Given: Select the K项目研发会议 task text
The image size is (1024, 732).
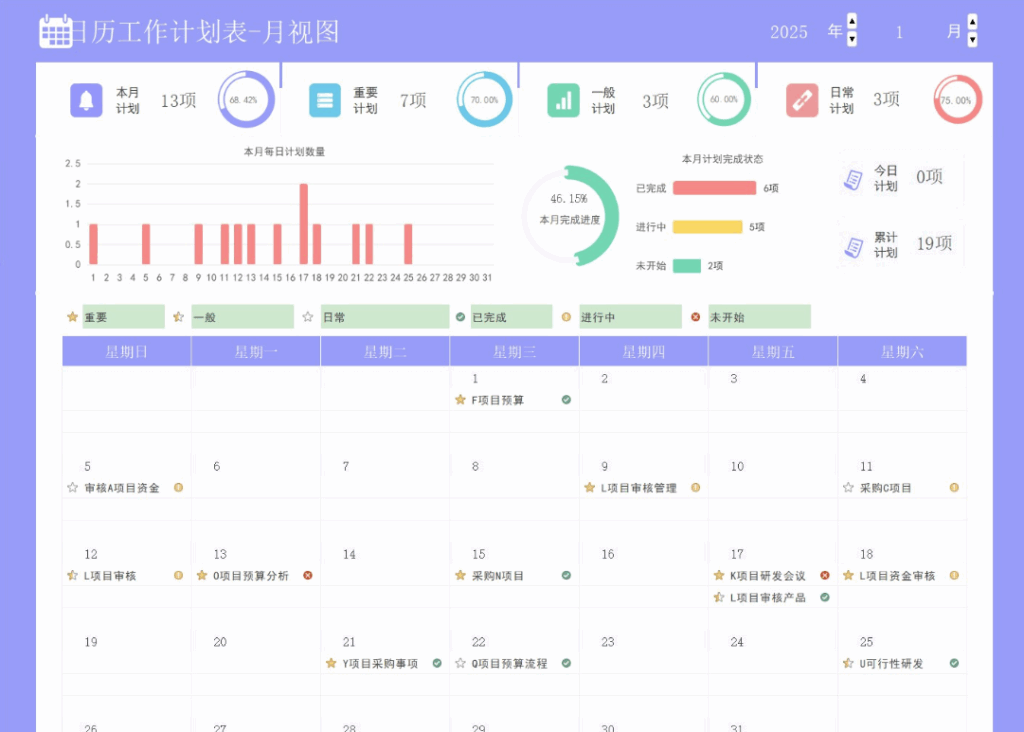Looking at the screenshot, I should [x=767, y=576].
